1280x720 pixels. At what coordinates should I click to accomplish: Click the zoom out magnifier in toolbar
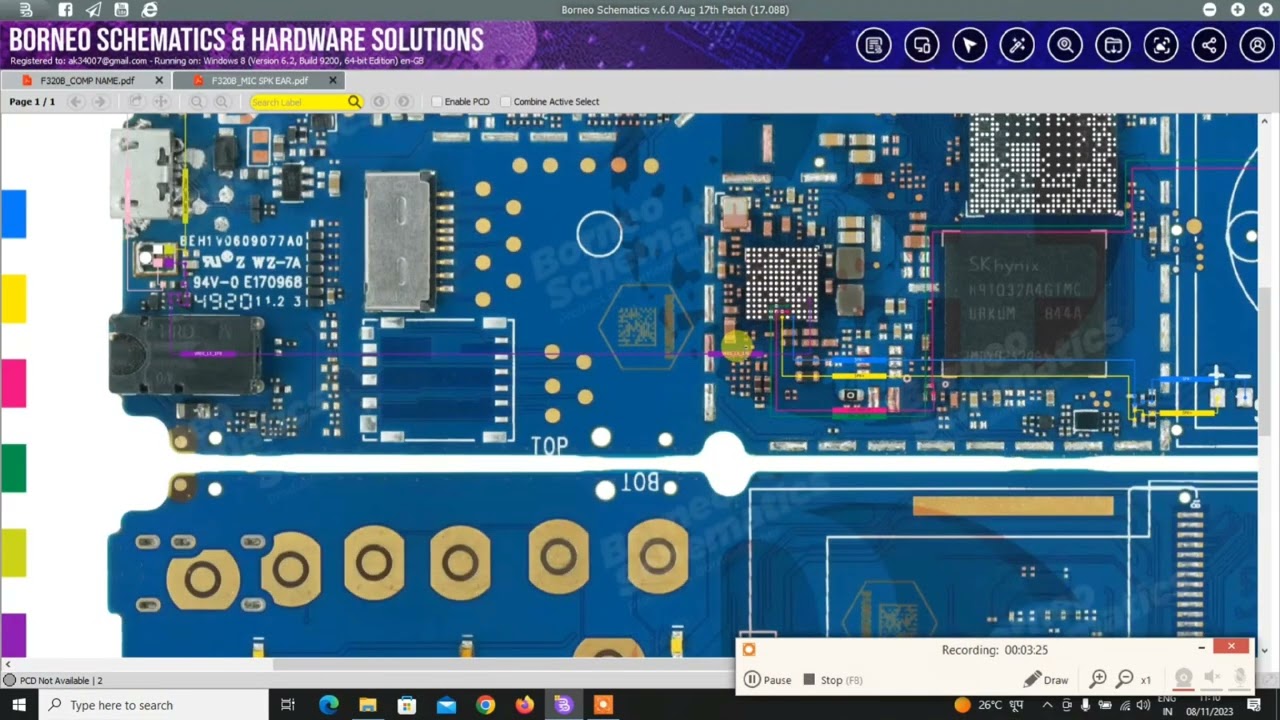point(197,102)
